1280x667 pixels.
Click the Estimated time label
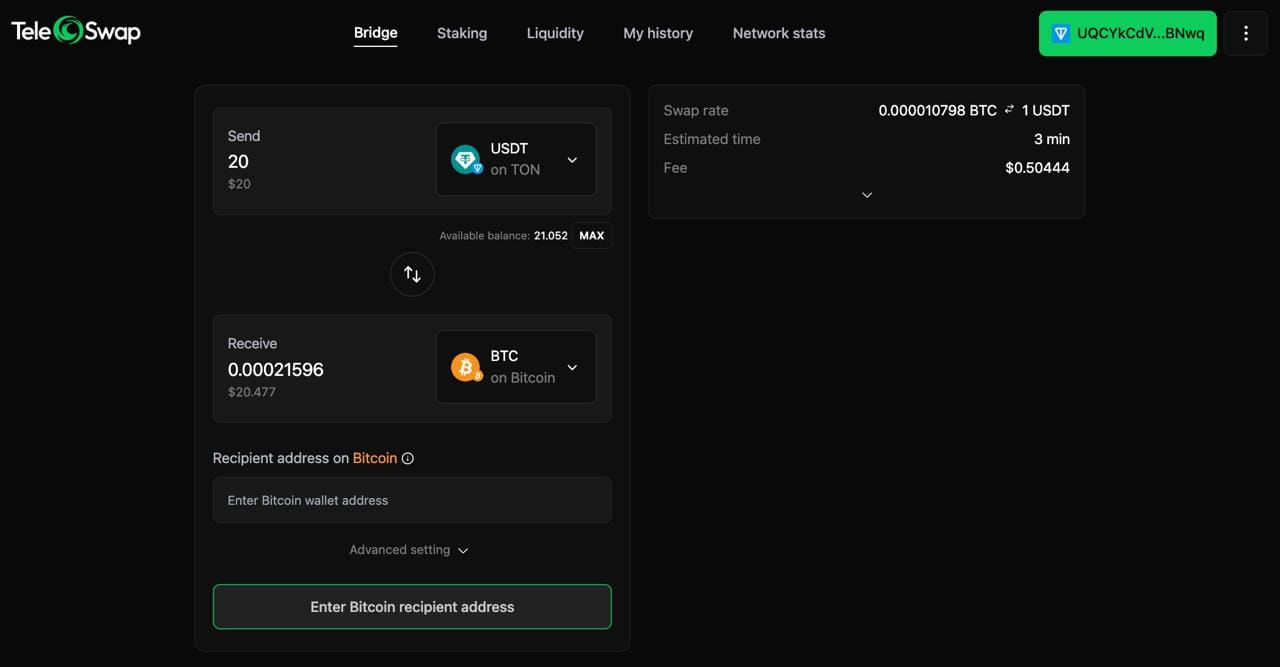712,139
